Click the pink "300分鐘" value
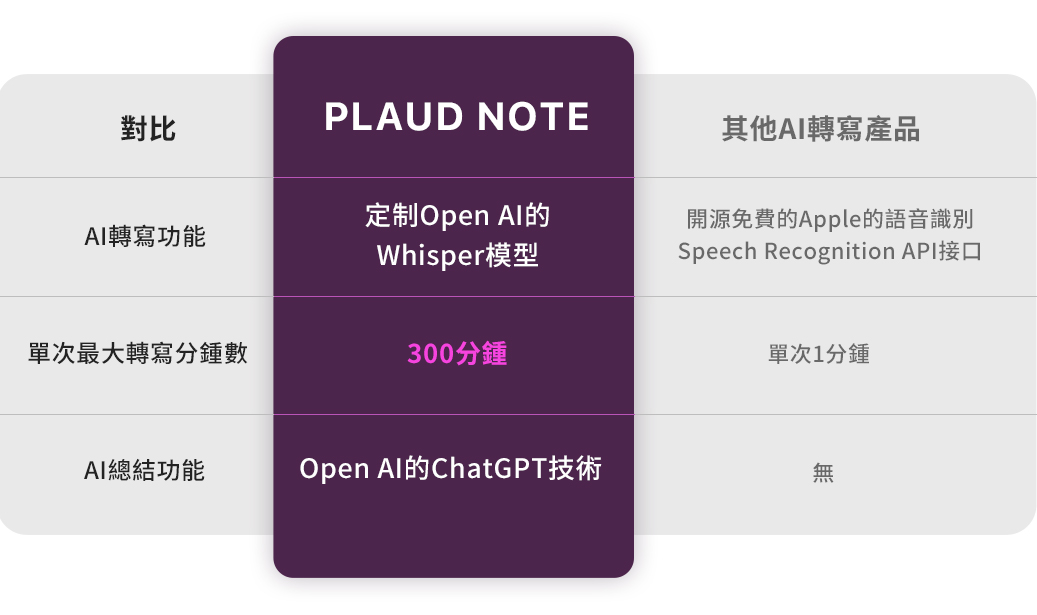The height and width of the screenshot is (615, 1037). point(457,353)
